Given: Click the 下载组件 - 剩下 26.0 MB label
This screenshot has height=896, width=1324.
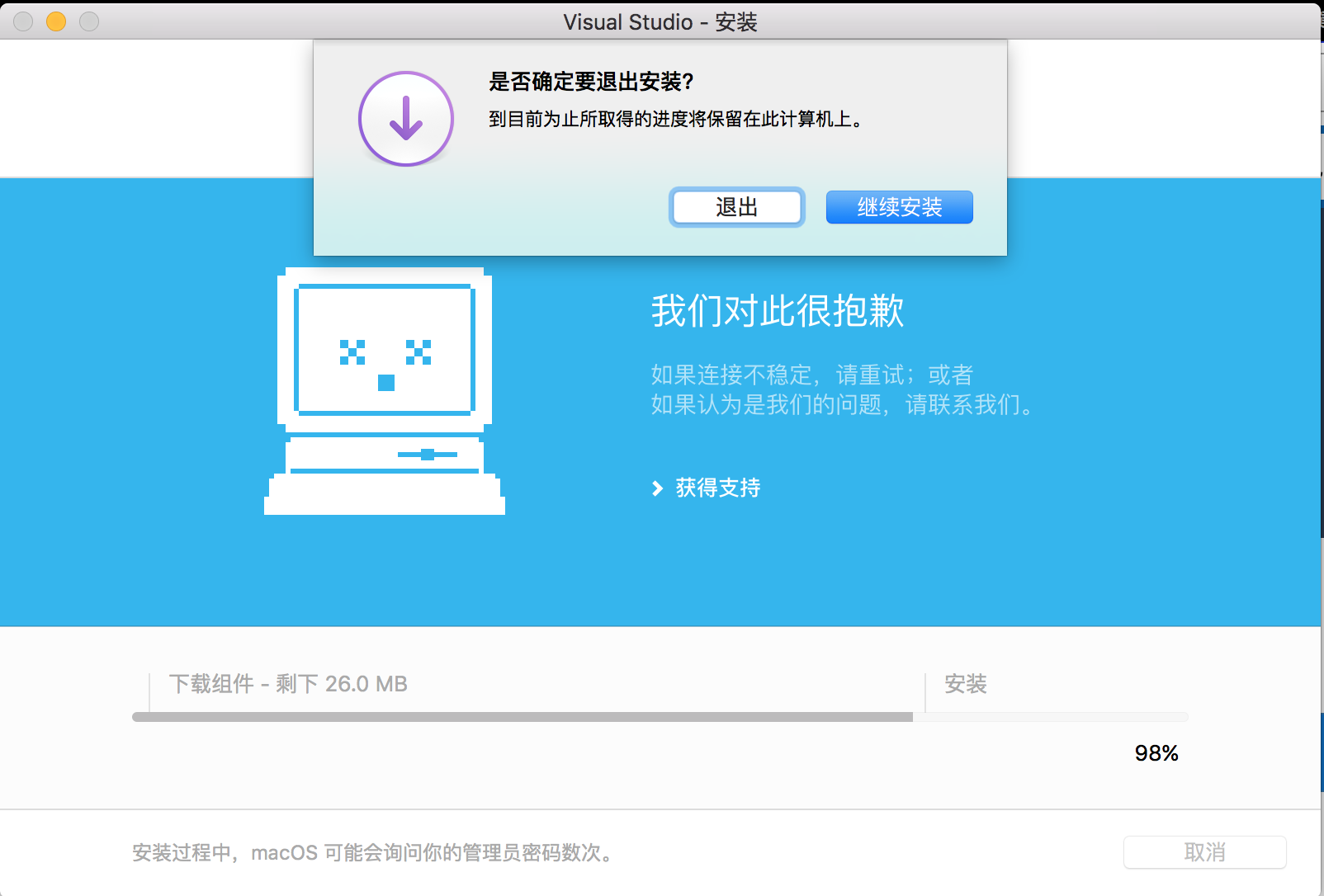Looking at the screenshot, I should (x=288, y=684).
